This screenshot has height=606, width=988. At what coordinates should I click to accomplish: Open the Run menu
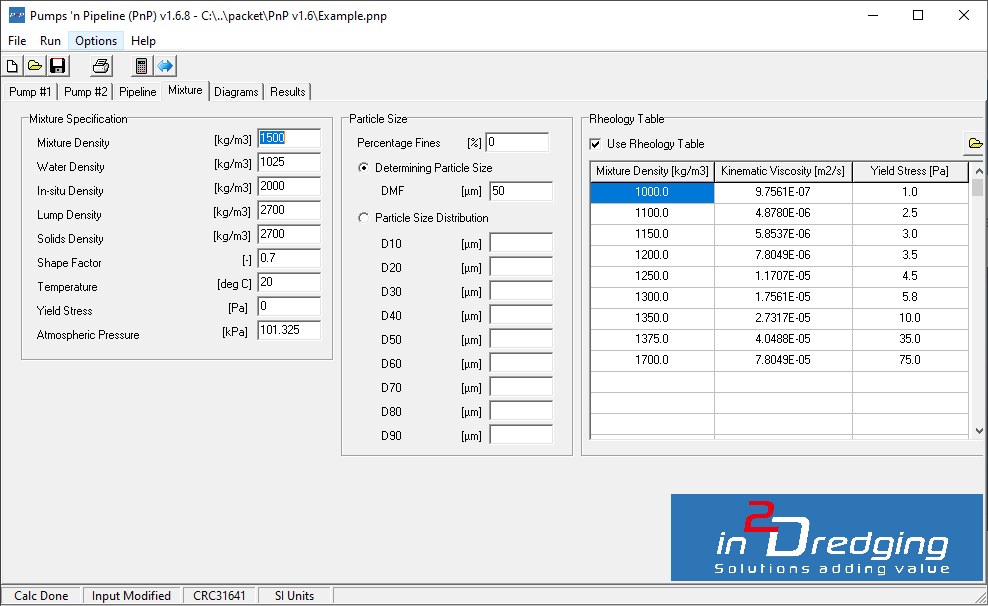tap(50, 41)
